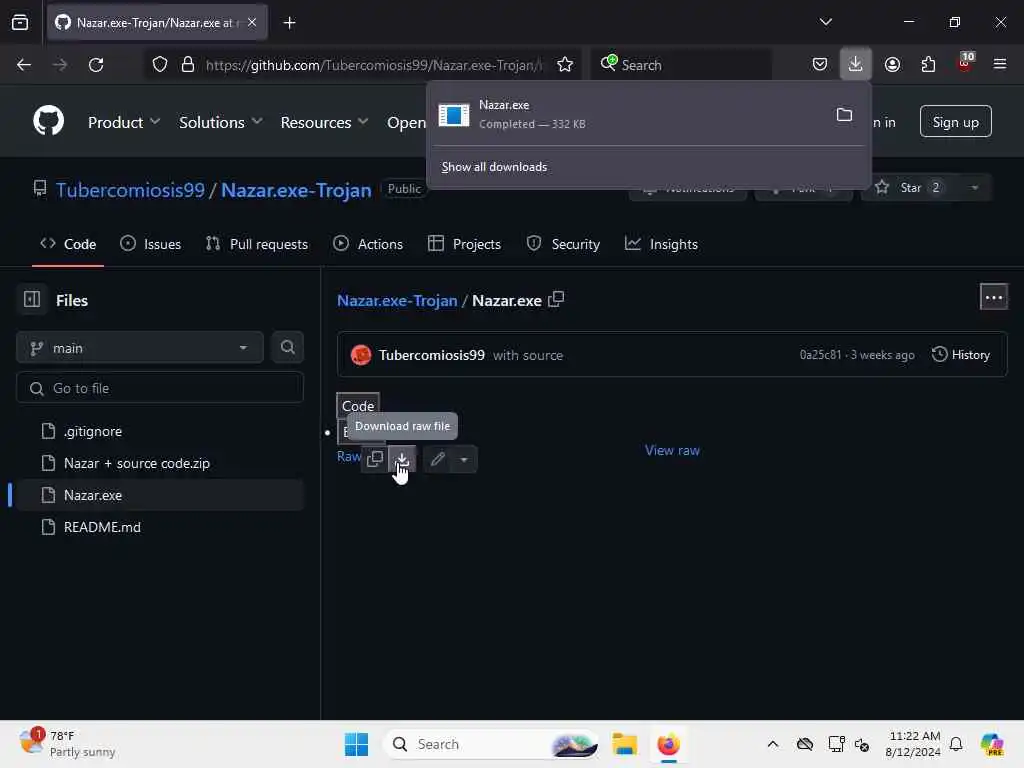Reload the current page

point(96,65)
